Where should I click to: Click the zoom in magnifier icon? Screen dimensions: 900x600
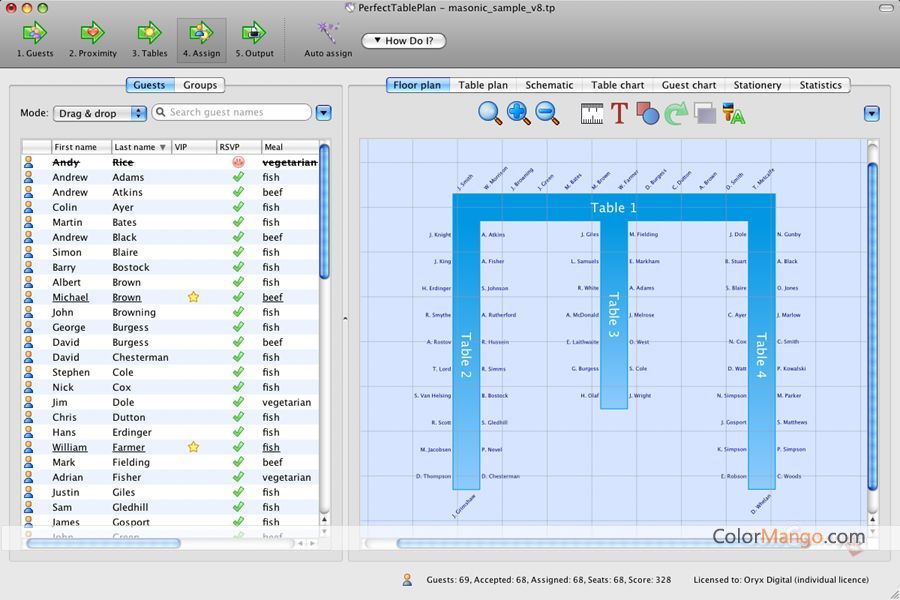click(x=519, y=113)
